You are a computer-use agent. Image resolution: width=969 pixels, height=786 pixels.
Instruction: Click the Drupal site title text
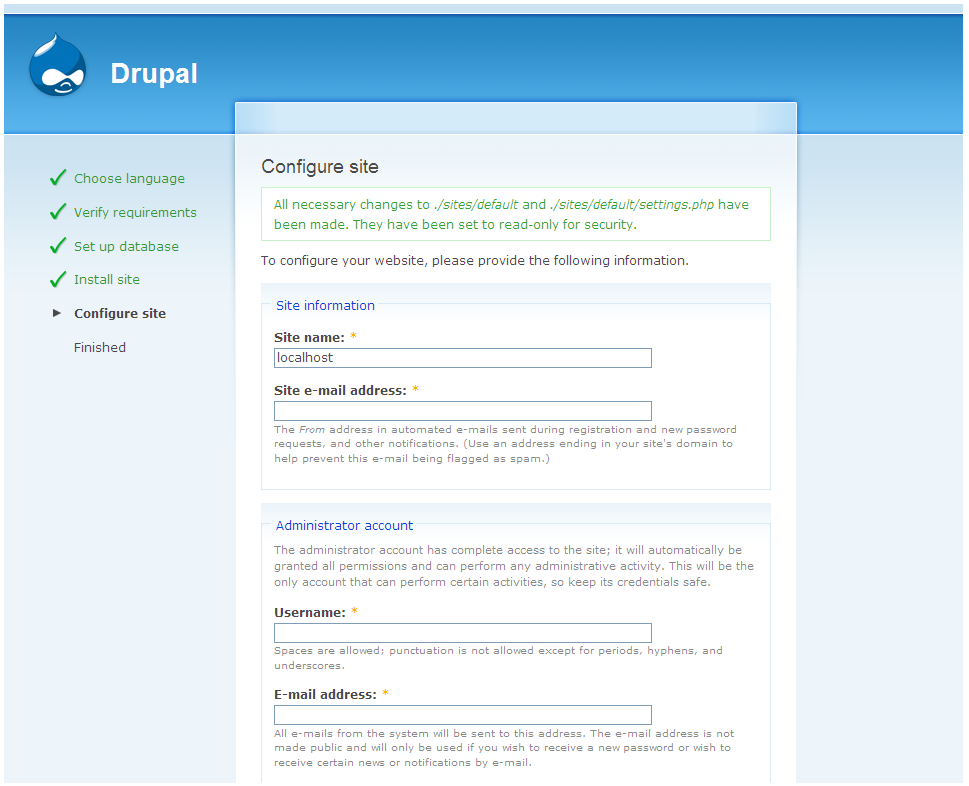154,74
